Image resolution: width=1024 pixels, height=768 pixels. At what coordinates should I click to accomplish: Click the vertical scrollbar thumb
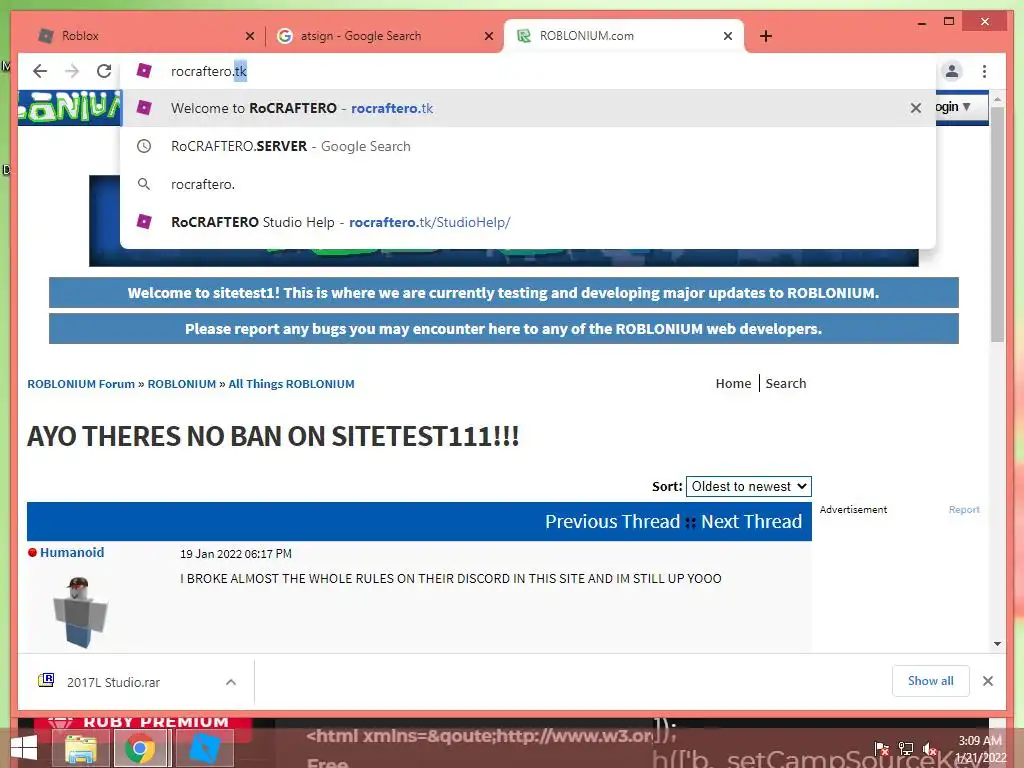pos(997,224)
